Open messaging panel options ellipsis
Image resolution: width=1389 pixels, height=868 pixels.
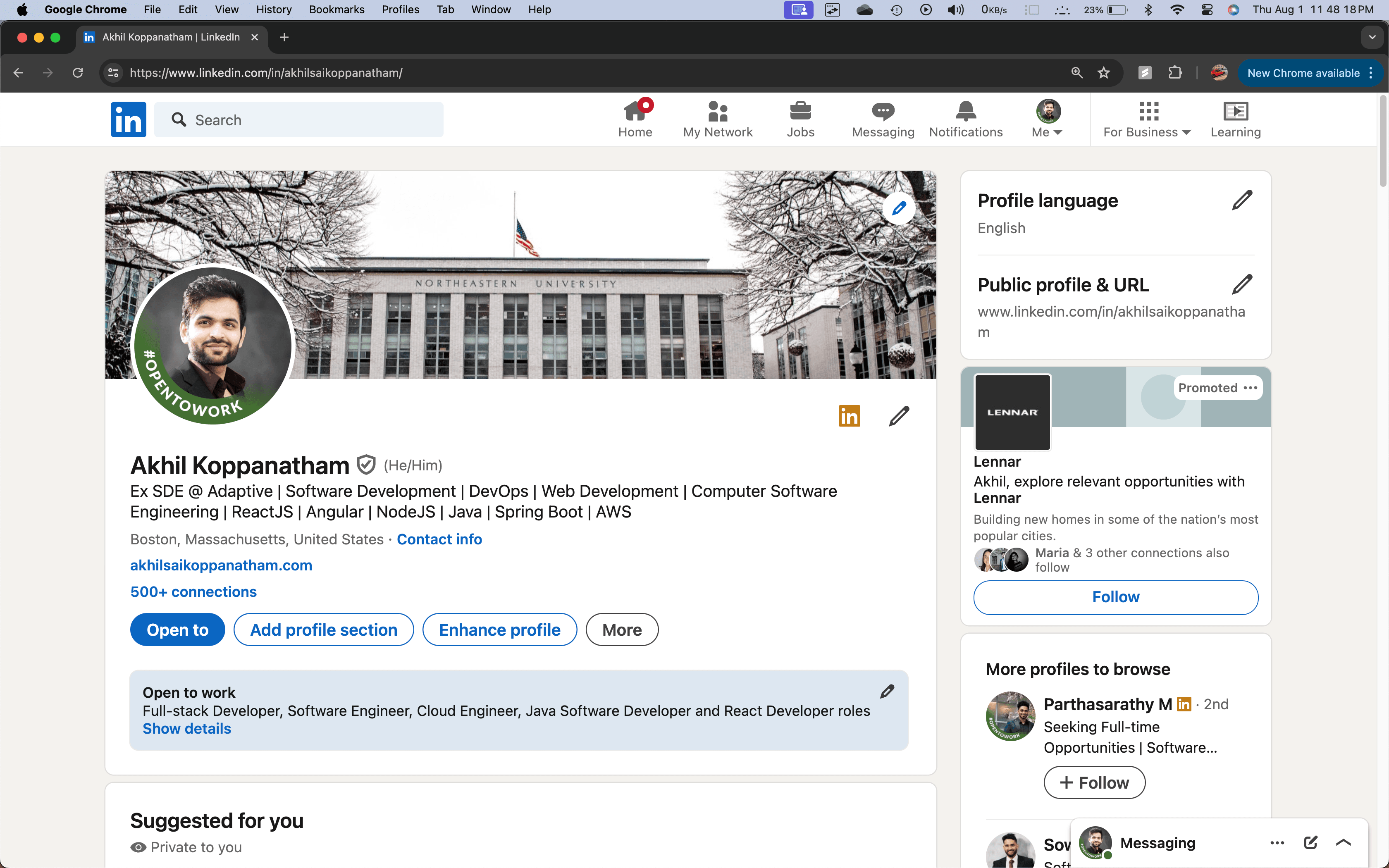(1277, 843)
